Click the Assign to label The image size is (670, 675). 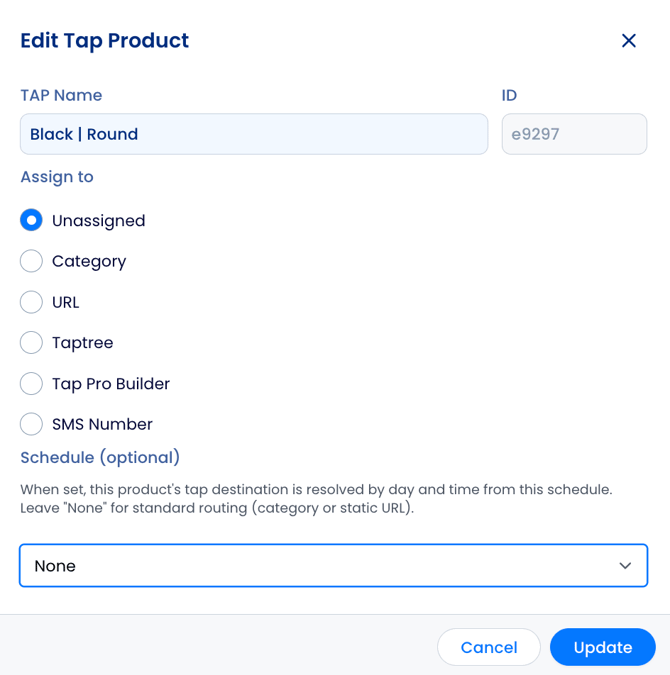(x=57, y=177)
